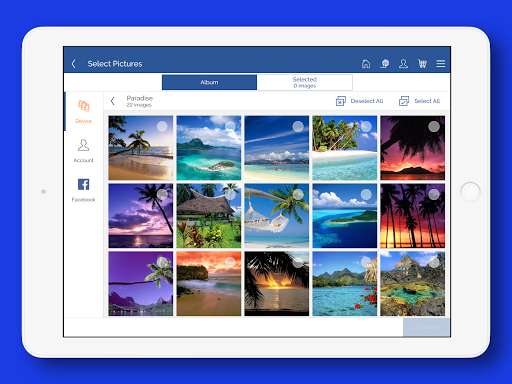This screenshot has width=512, height=384.
Task: Select Facebook as photo source
Action: click(83, 190)
